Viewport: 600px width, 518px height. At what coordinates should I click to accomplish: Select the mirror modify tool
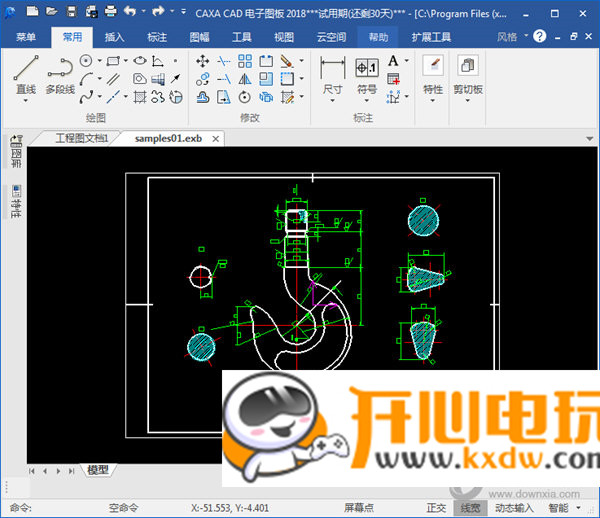(x=245, y=79)
